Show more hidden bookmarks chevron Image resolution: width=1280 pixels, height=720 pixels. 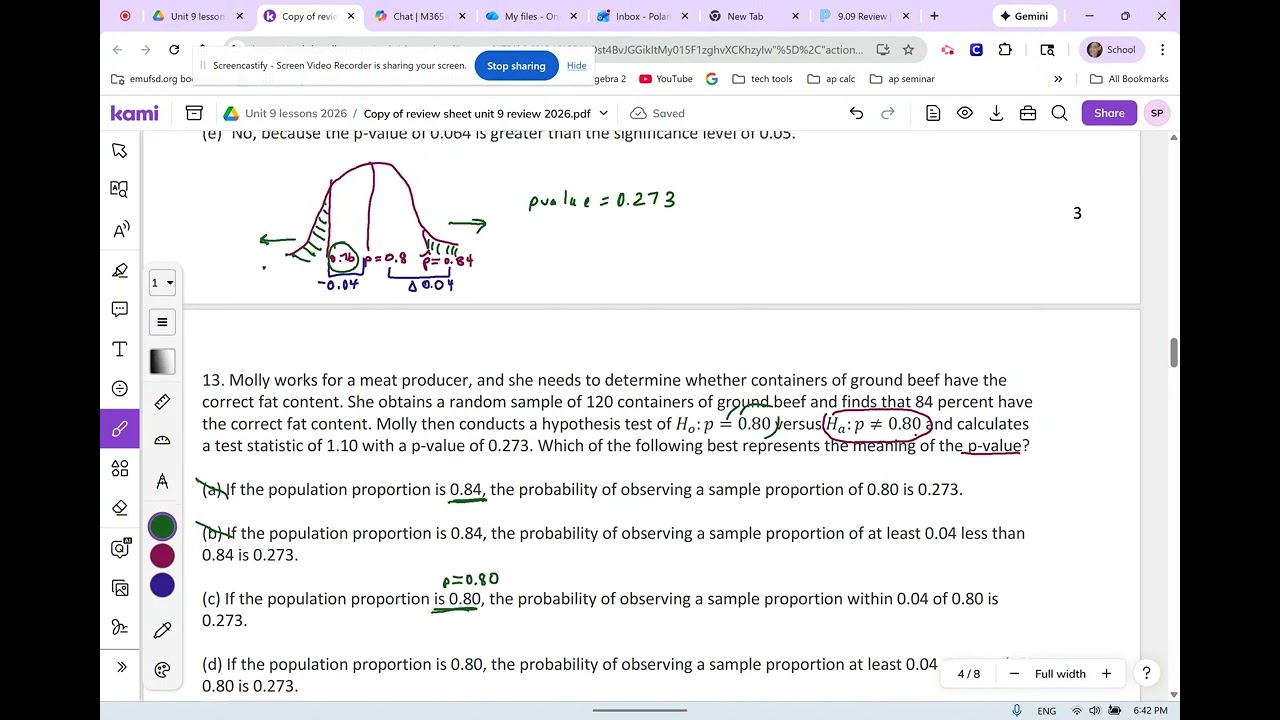pos(1058,79)
